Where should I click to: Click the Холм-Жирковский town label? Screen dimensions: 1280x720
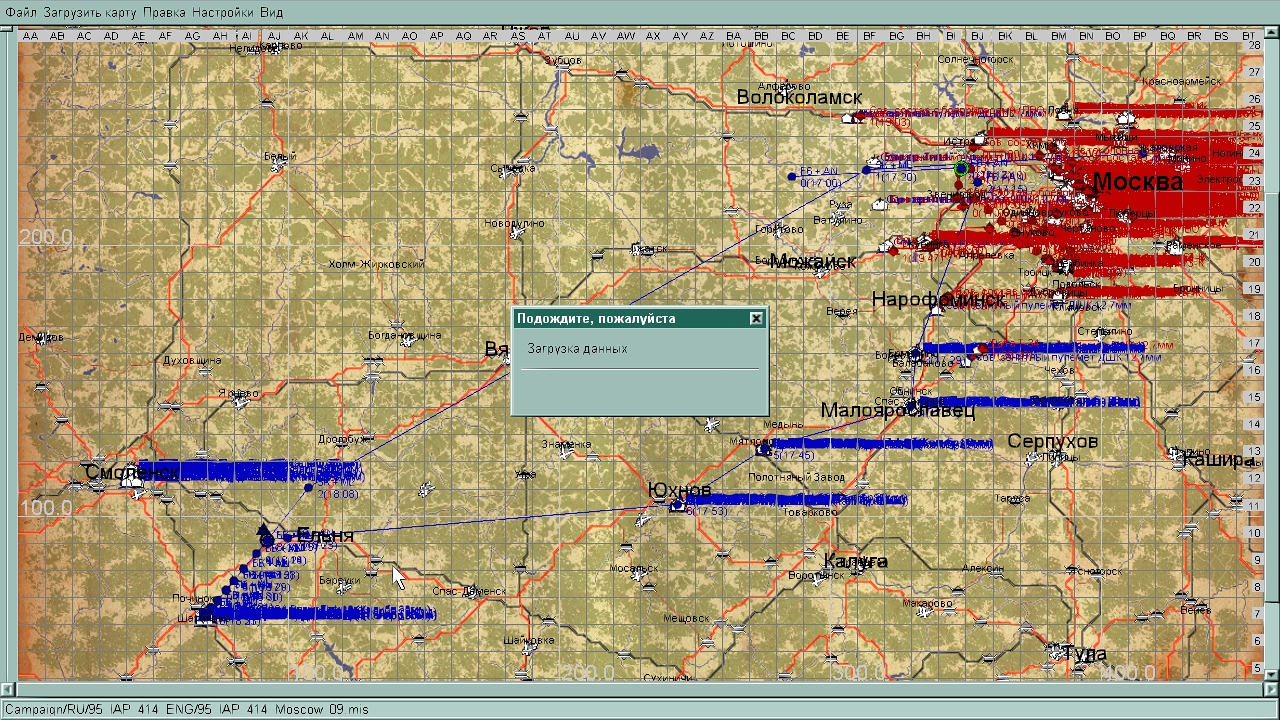tap(376, 264)
